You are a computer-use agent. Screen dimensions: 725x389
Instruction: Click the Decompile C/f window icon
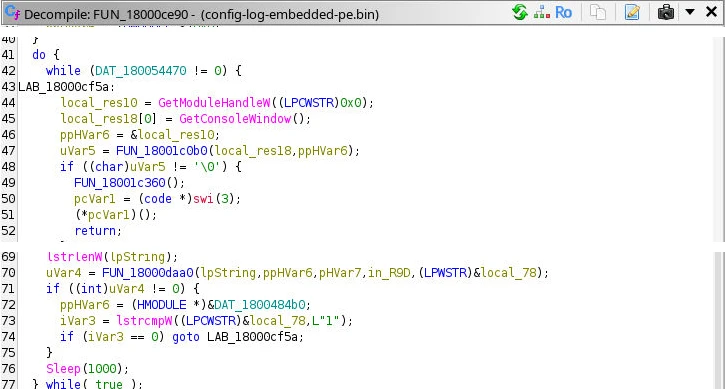click(12, 13)
